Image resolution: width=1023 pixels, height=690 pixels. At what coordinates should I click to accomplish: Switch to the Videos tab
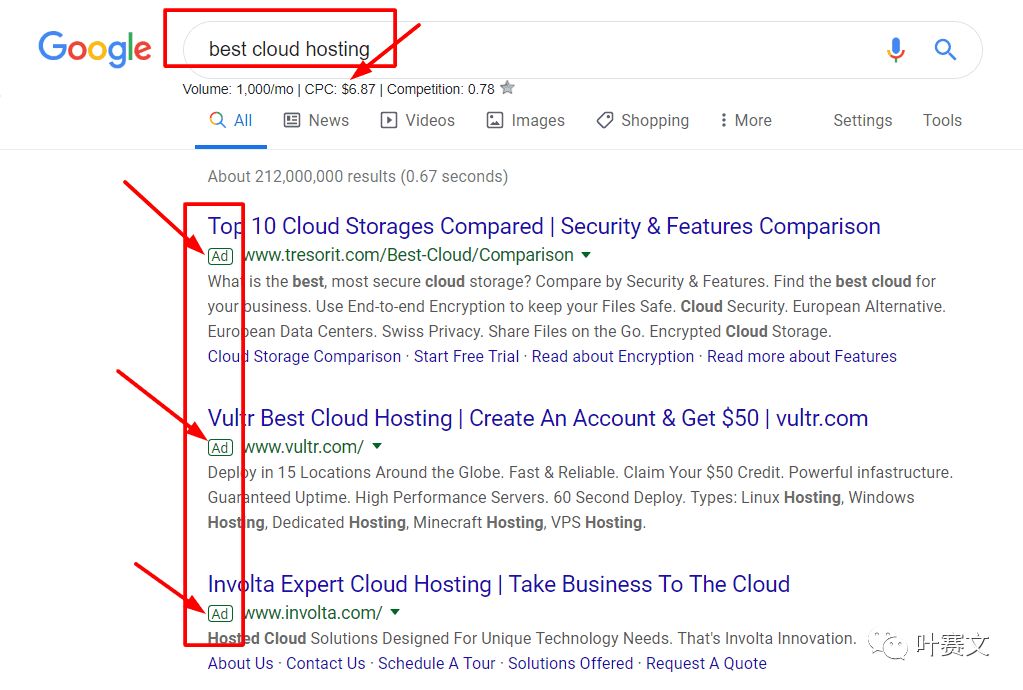418,121
